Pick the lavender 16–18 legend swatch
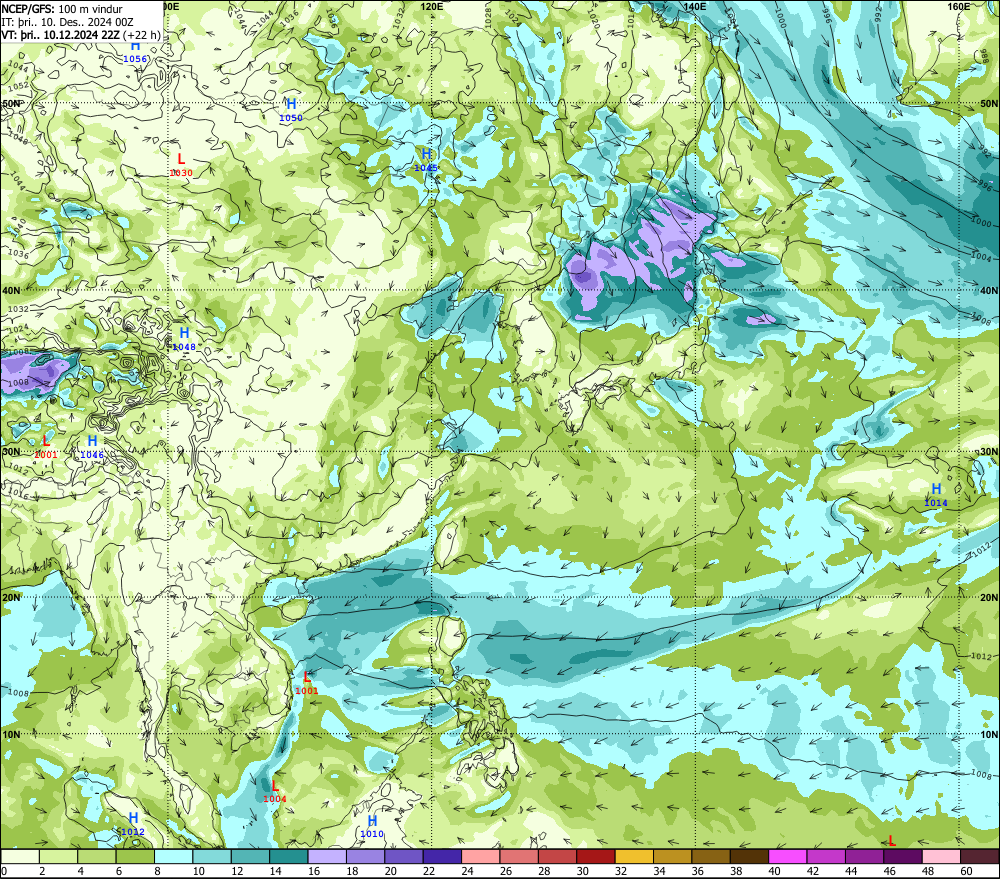The width and height of the screenshot is (1000, 879). tap(327, 856)
